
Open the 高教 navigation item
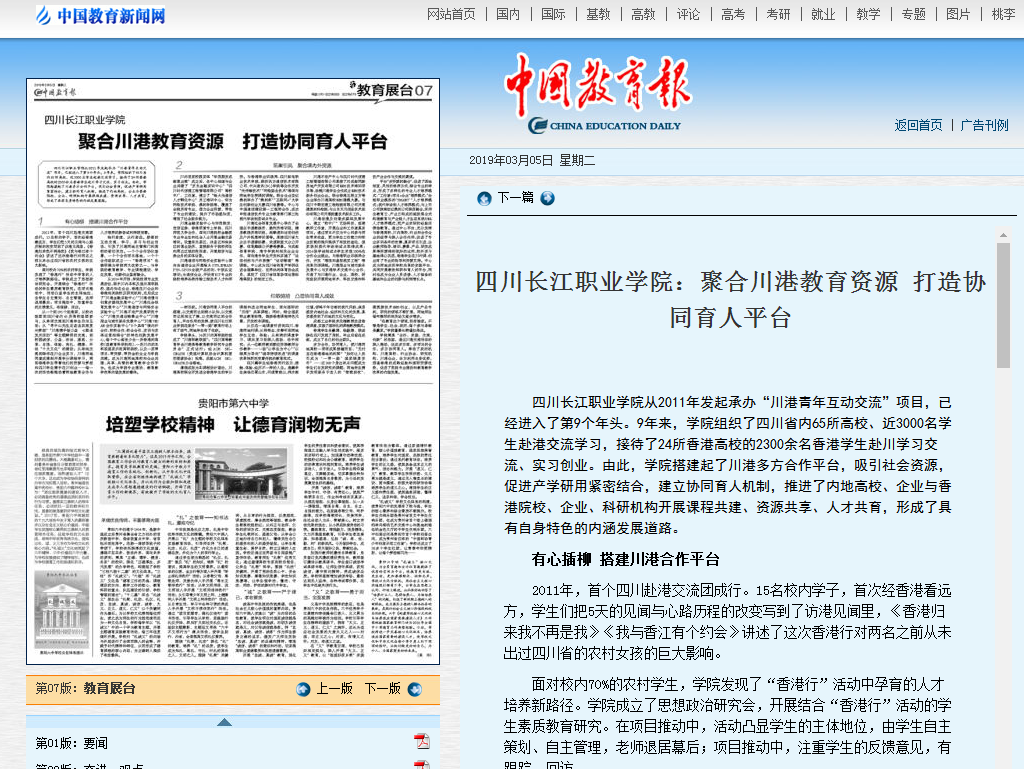pos(643,14)
